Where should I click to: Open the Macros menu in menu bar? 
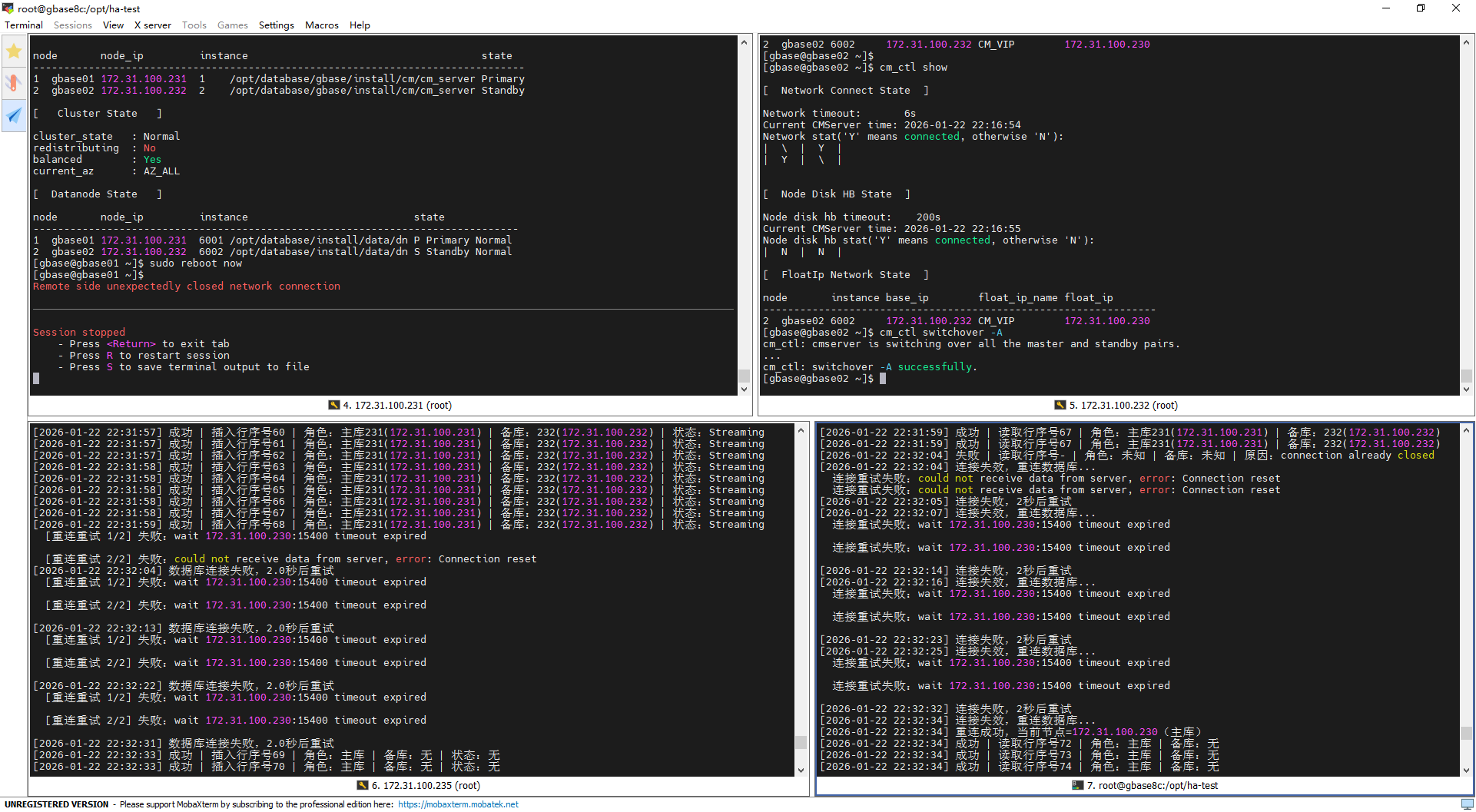pyautogui.click(x=321, y=25)
